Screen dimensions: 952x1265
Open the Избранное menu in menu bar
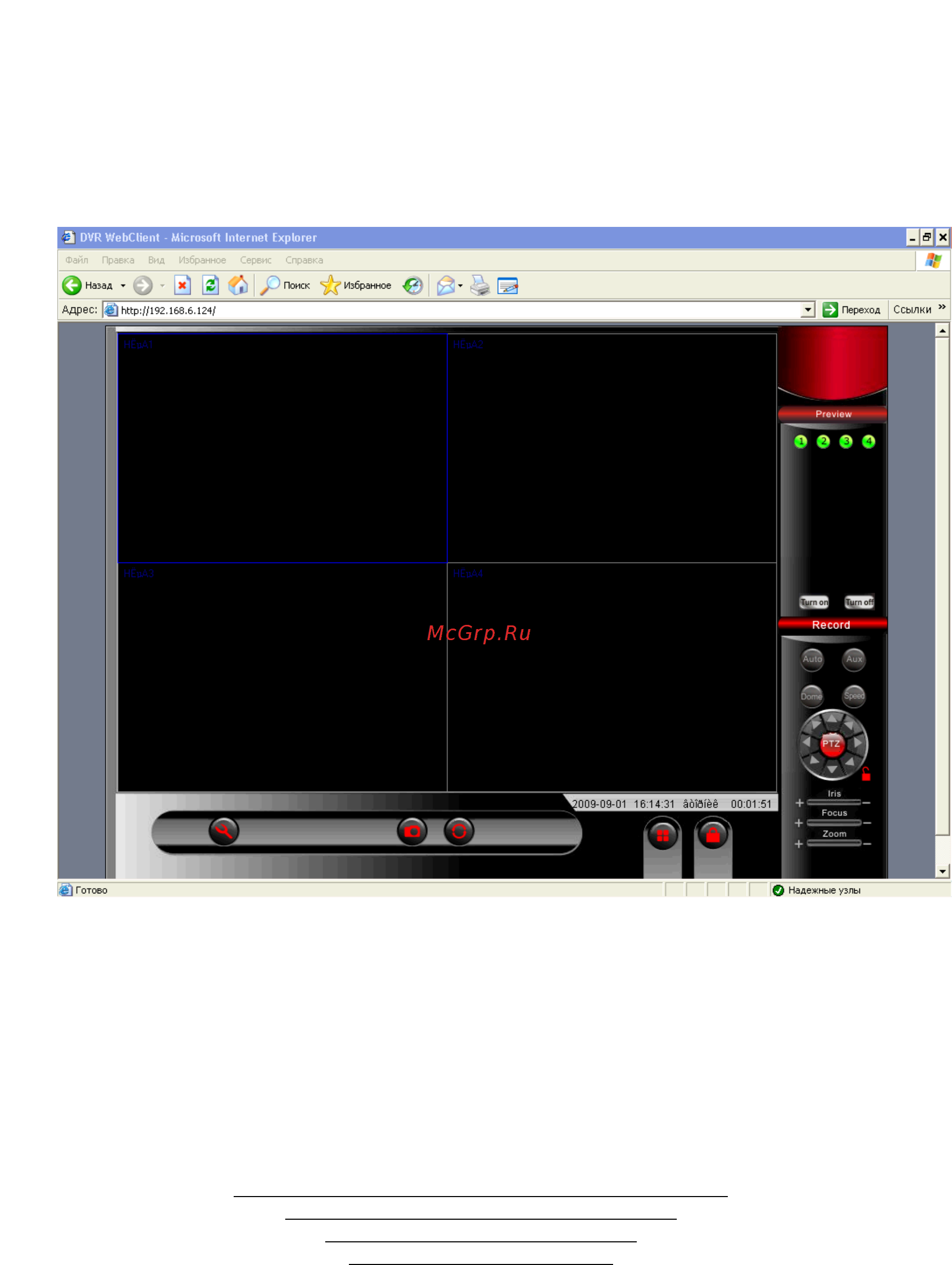click(202, 260)
